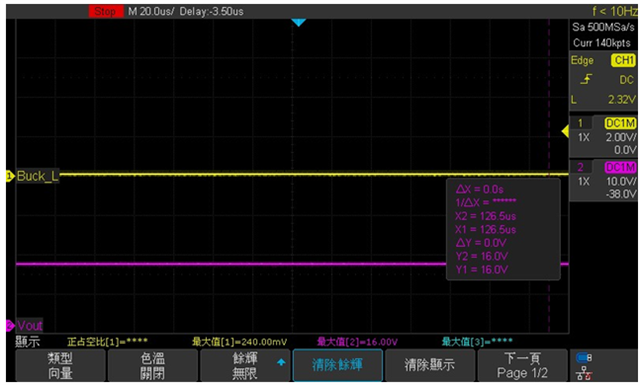The image size is (640, 385).
Task: Select the Buck_L channel label
Action: coord(37,176)
